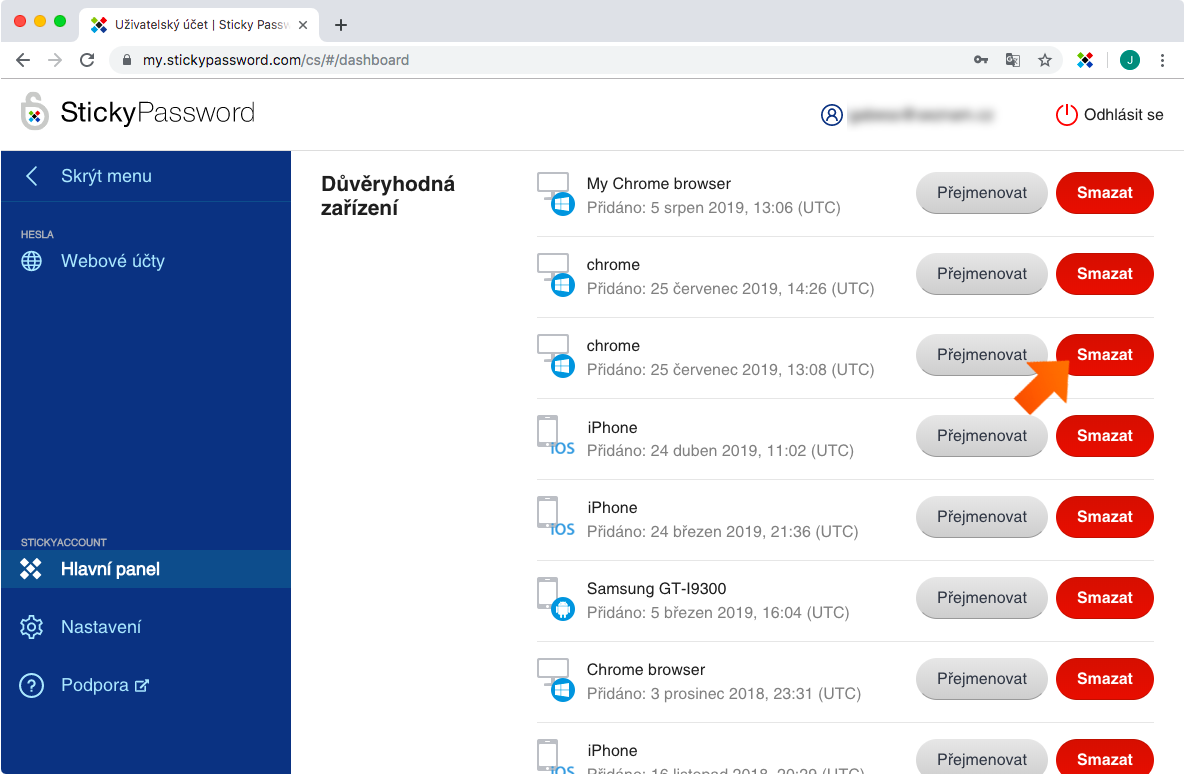Screen dimensions: 1184x775
Task: Select My Chrome browser device name
Action: click(658, 184)
